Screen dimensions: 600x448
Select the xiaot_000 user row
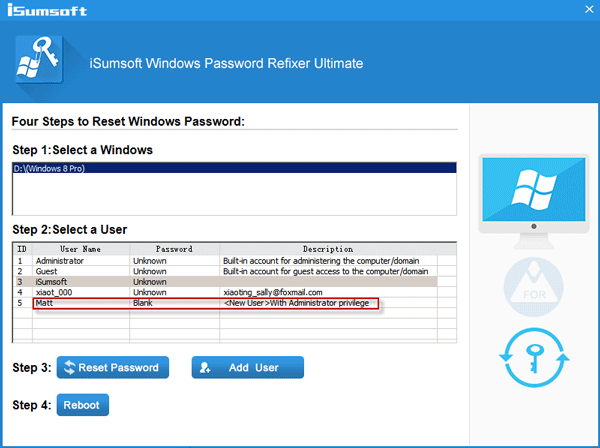225,292
